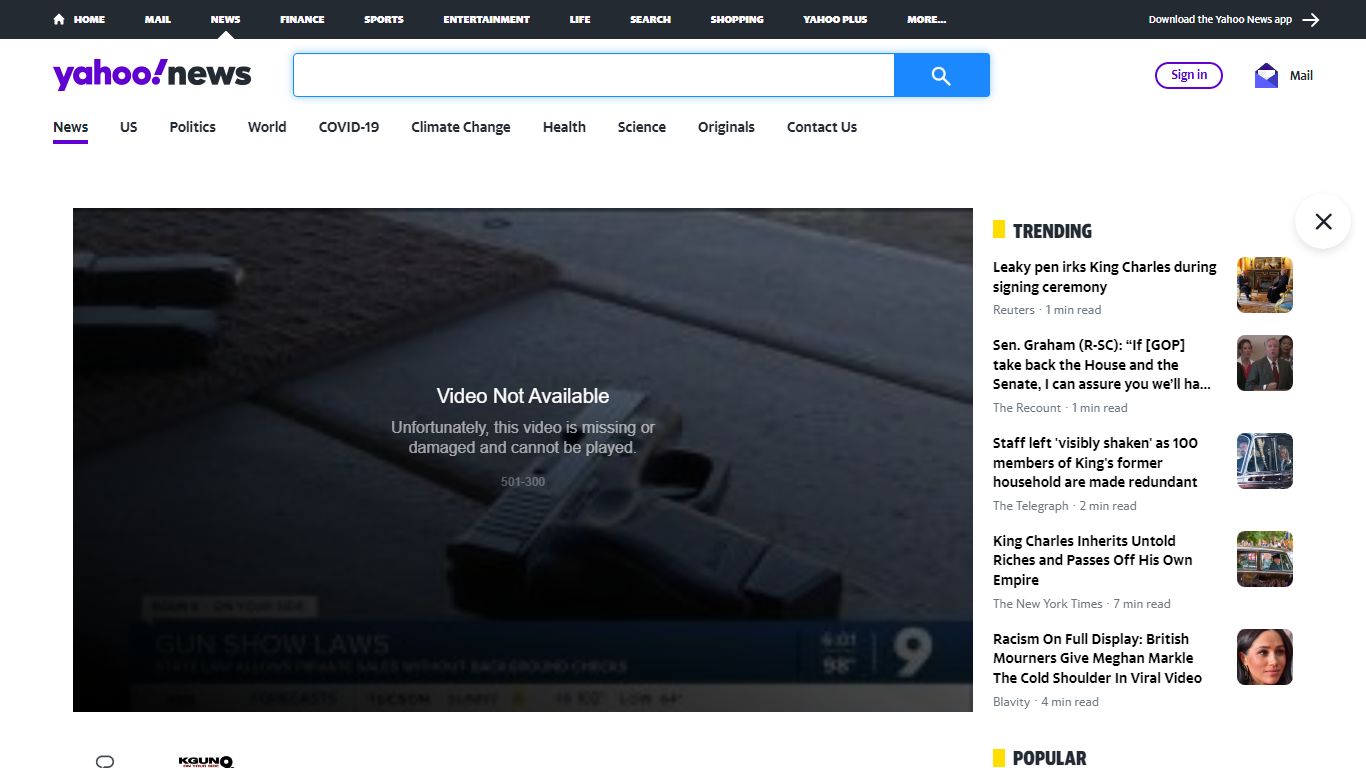Click the Sign in button
Viewport: 1366px width, 768px height.
pyautogui.click(x=1189, y=75)
